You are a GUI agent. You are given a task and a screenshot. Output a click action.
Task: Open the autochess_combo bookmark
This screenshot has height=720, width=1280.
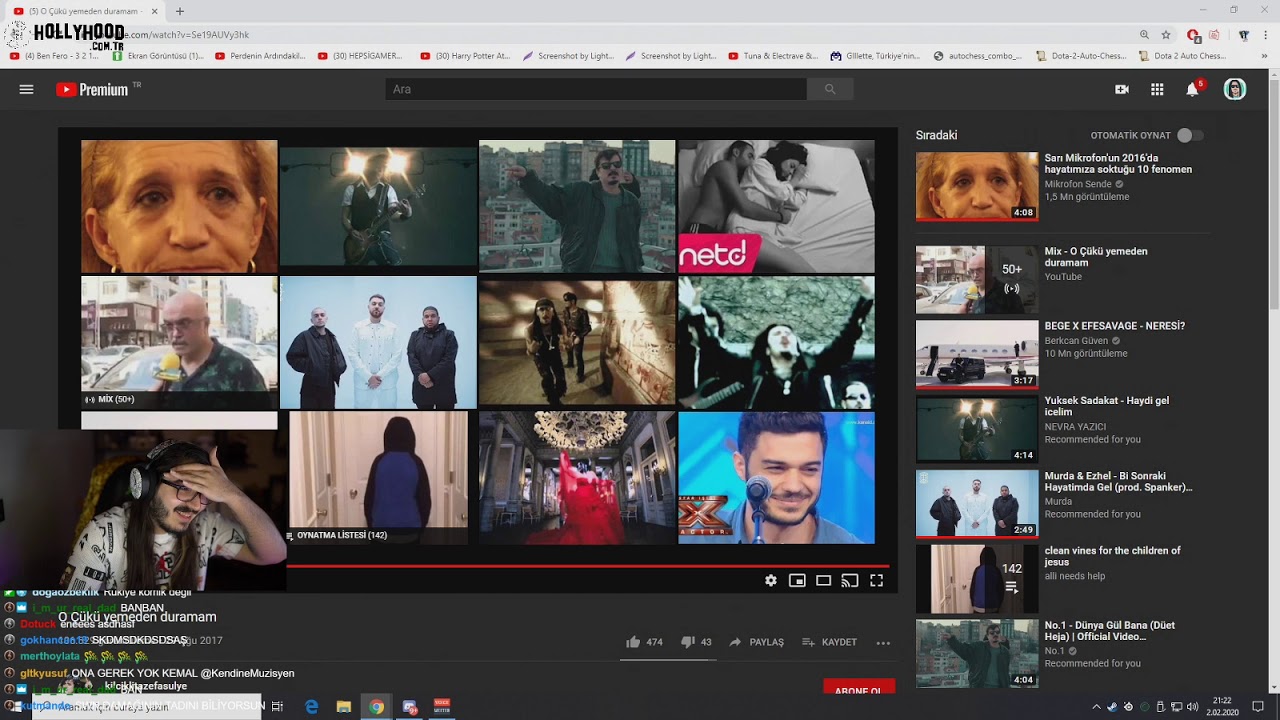[x=980, y=56]
